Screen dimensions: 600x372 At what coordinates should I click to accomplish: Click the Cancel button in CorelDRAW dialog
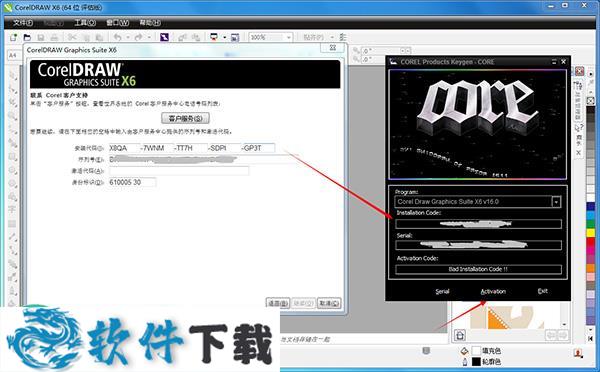coord(329,303)
